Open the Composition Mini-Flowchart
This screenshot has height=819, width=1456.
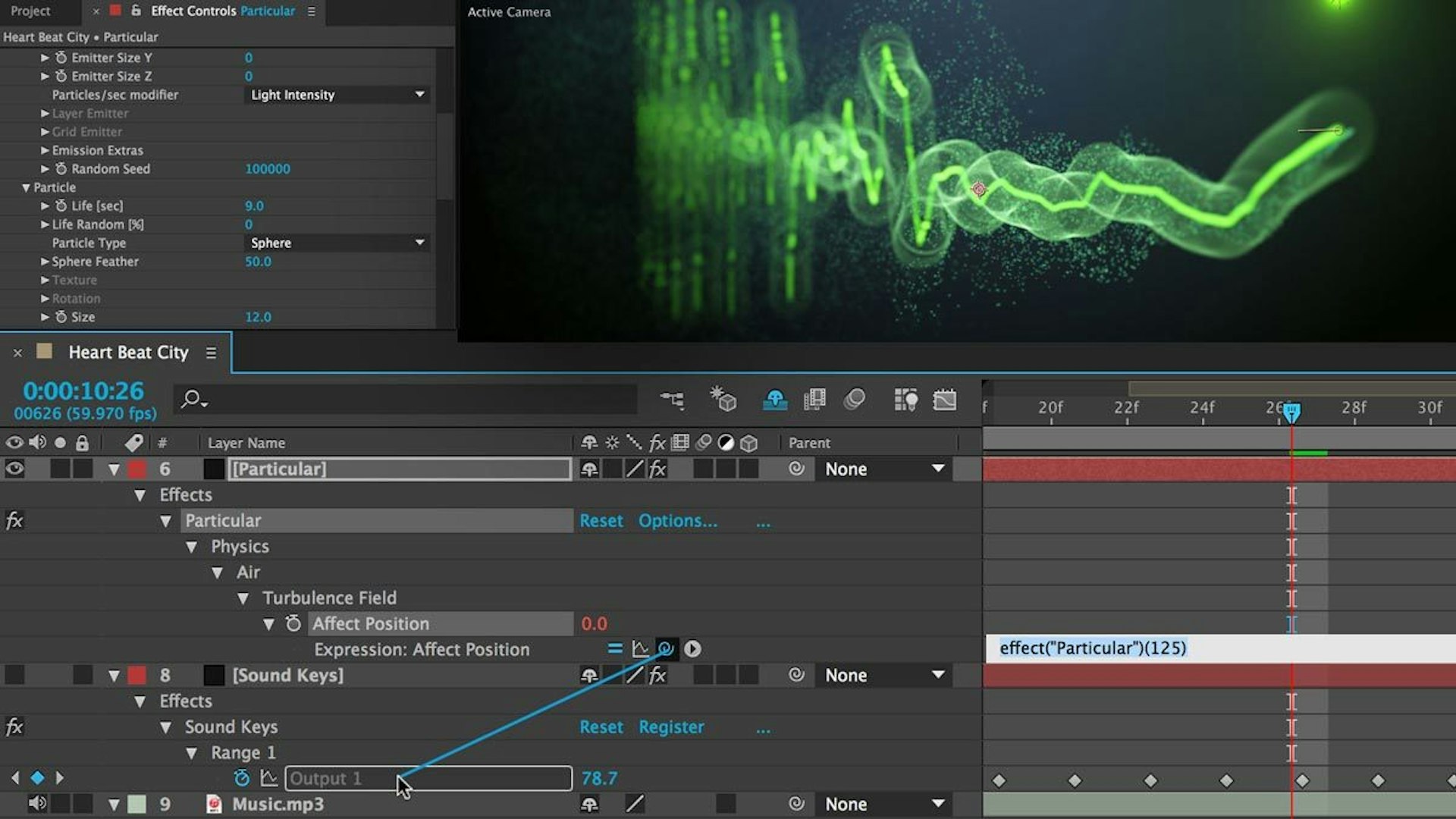[672, 400]
